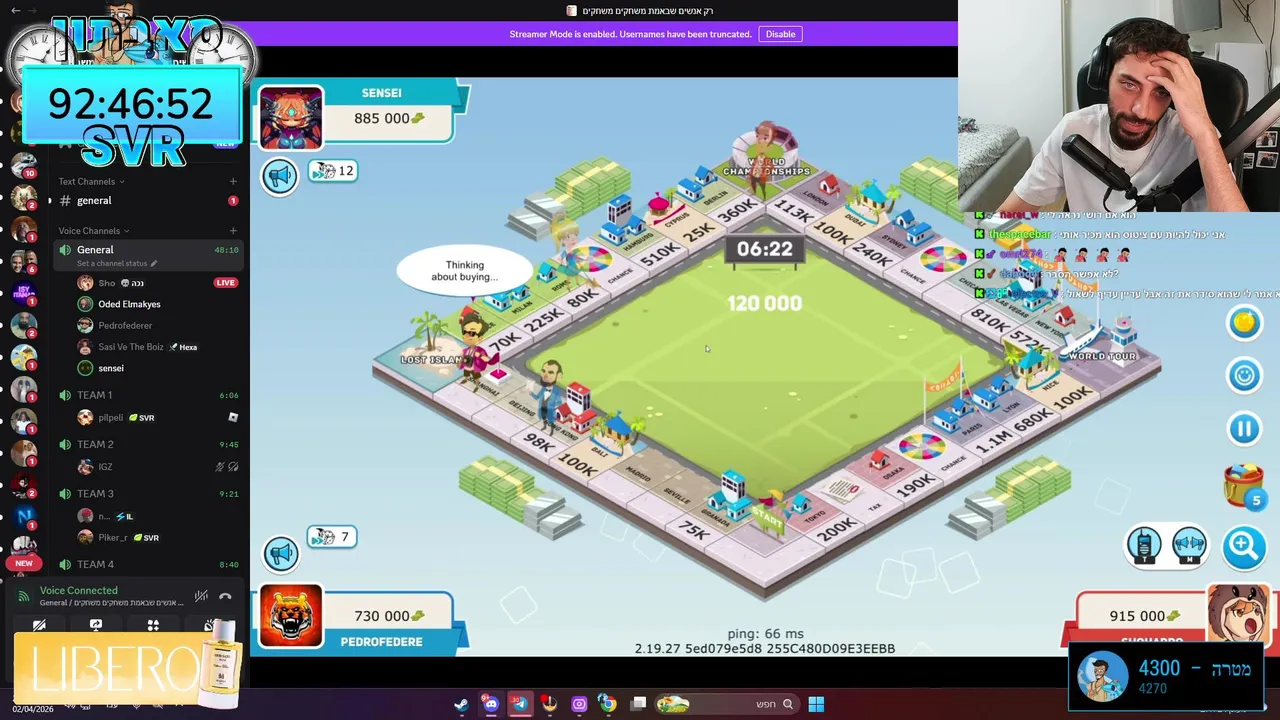Click the gold coin button in game
The width and height of the screenshot is (1280, 720).
tap(1244, 322)
